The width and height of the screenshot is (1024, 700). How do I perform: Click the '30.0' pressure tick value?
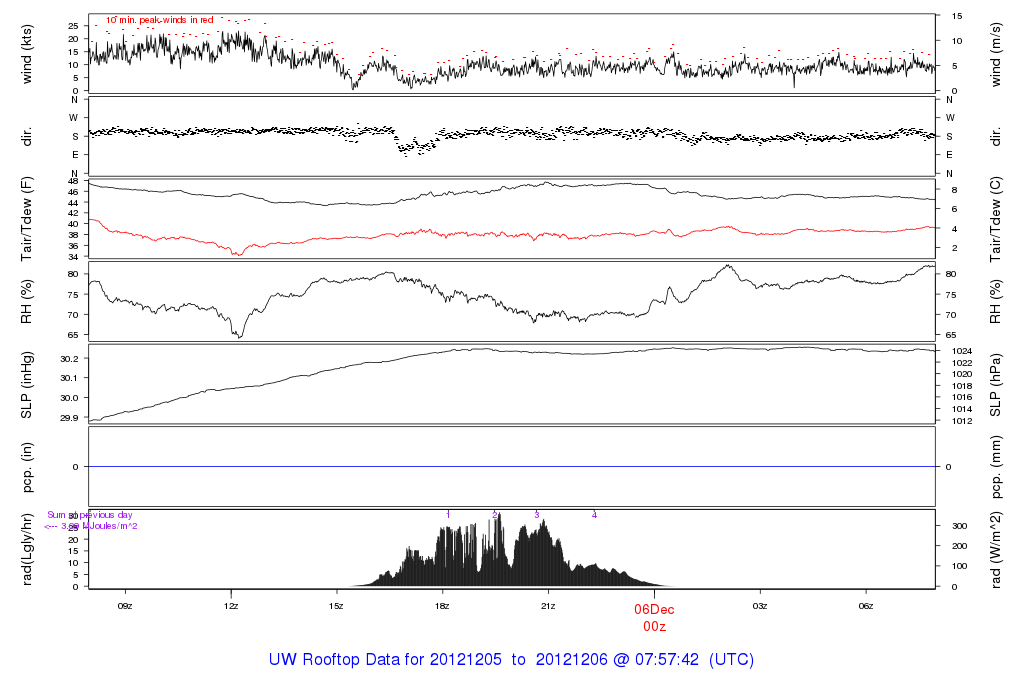click(x=69, y=398)
